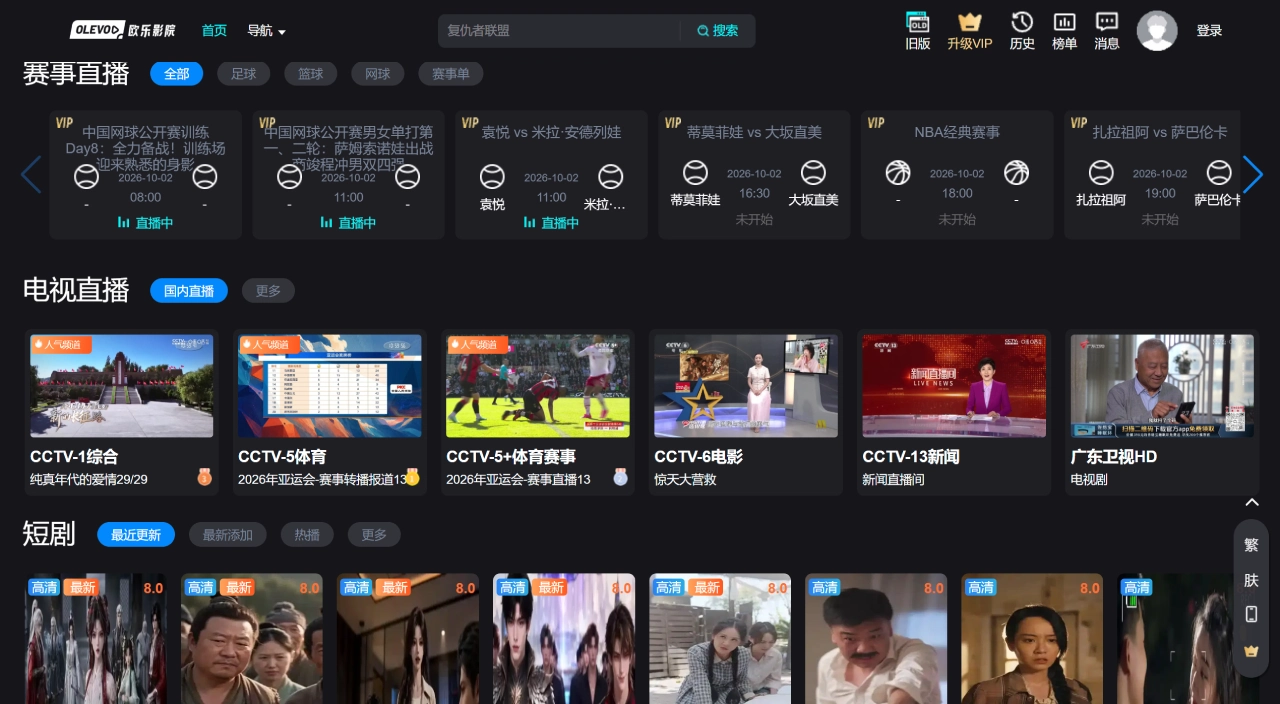Open the CCTV-1综合 channel thumbnail
Image resolution: width=1280 pixels, height=704 pixels.
[122, 386]
